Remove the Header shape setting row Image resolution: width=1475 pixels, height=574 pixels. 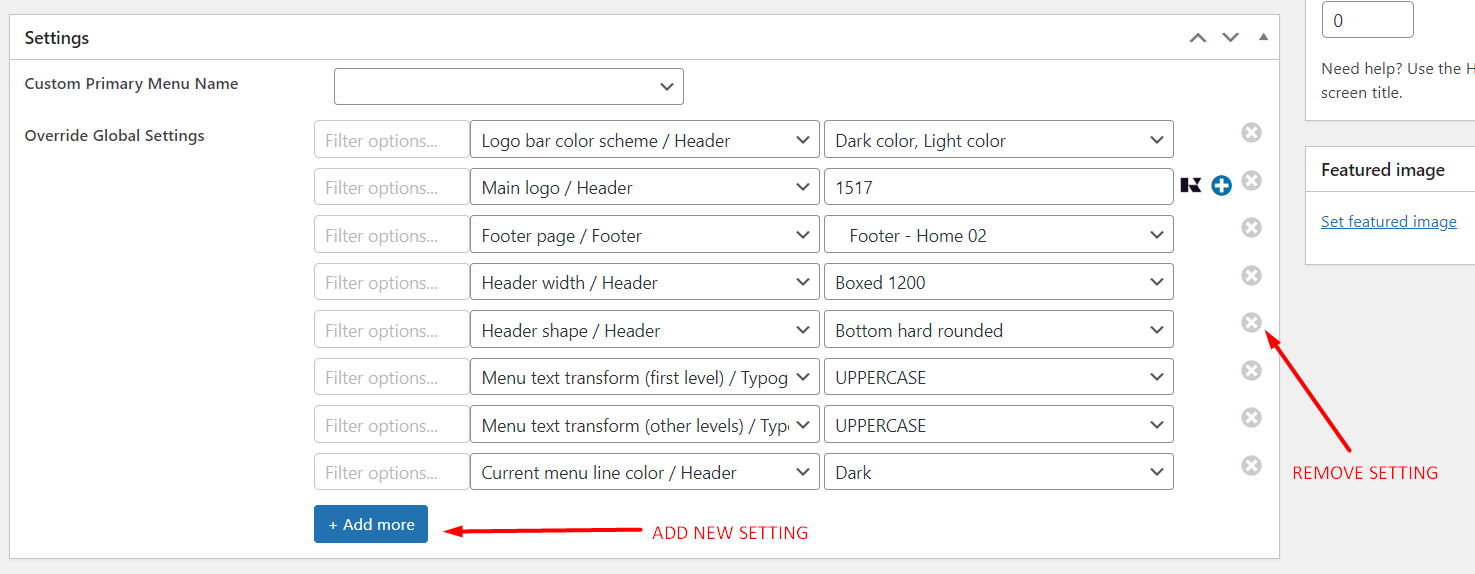click(1251, 322)
